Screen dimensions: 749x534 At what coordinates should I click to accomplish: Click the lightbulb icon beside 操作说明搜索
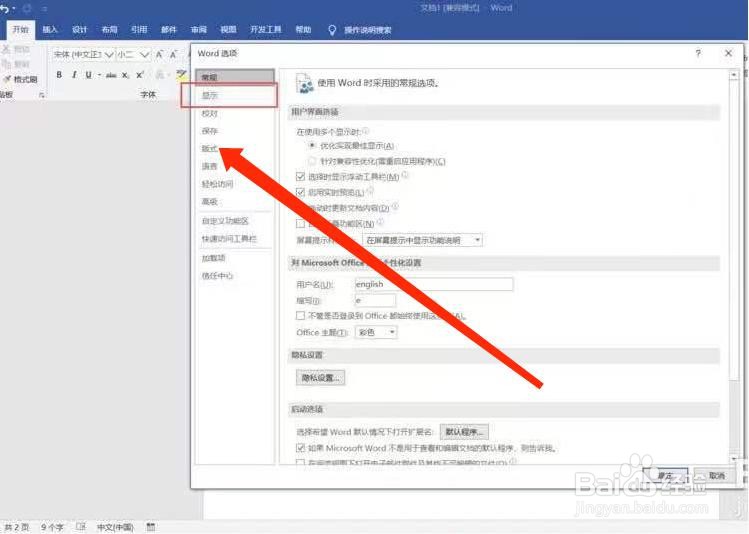pos(332,30)
